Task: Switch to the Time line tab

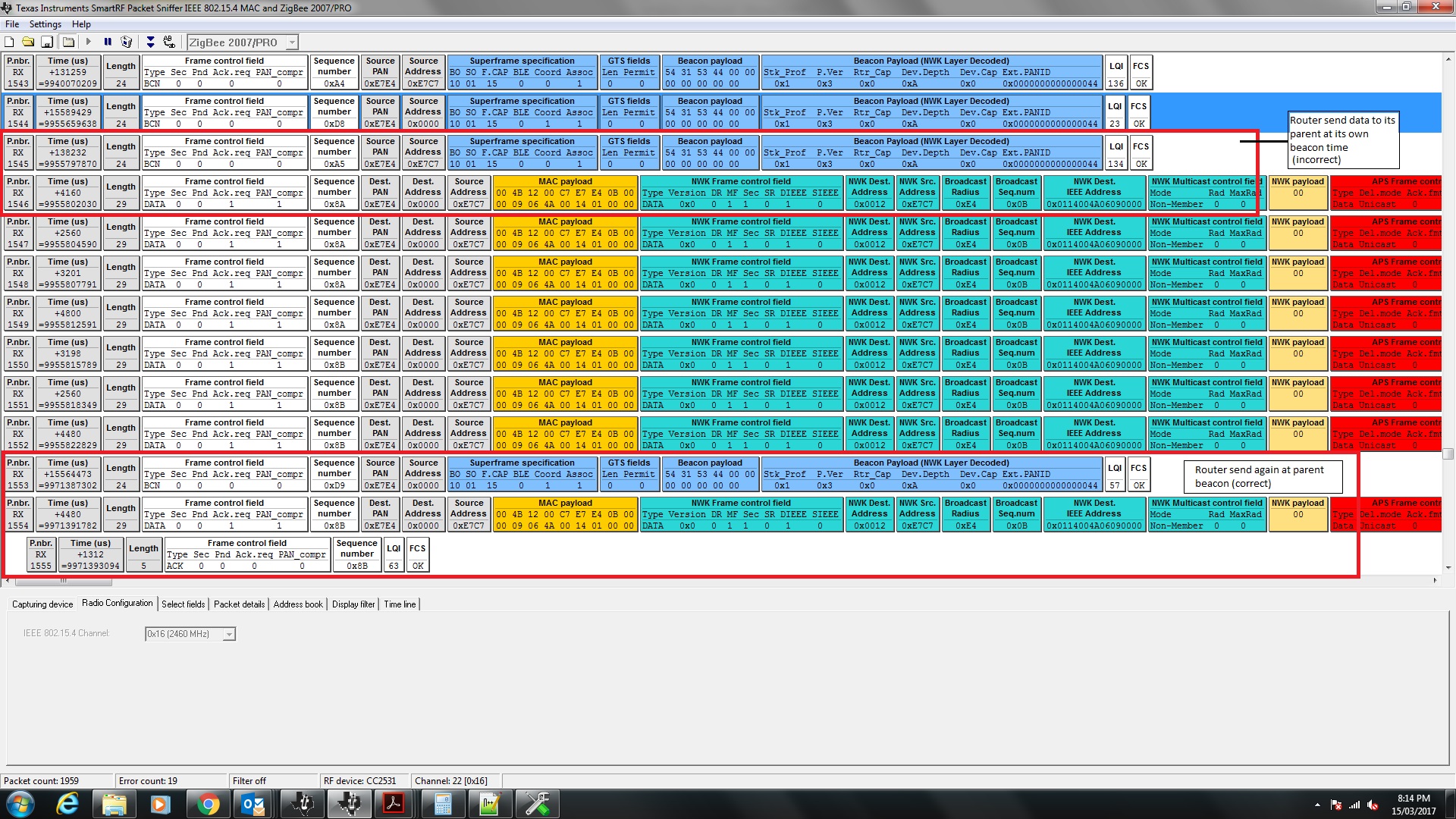Action: point(400,604)
